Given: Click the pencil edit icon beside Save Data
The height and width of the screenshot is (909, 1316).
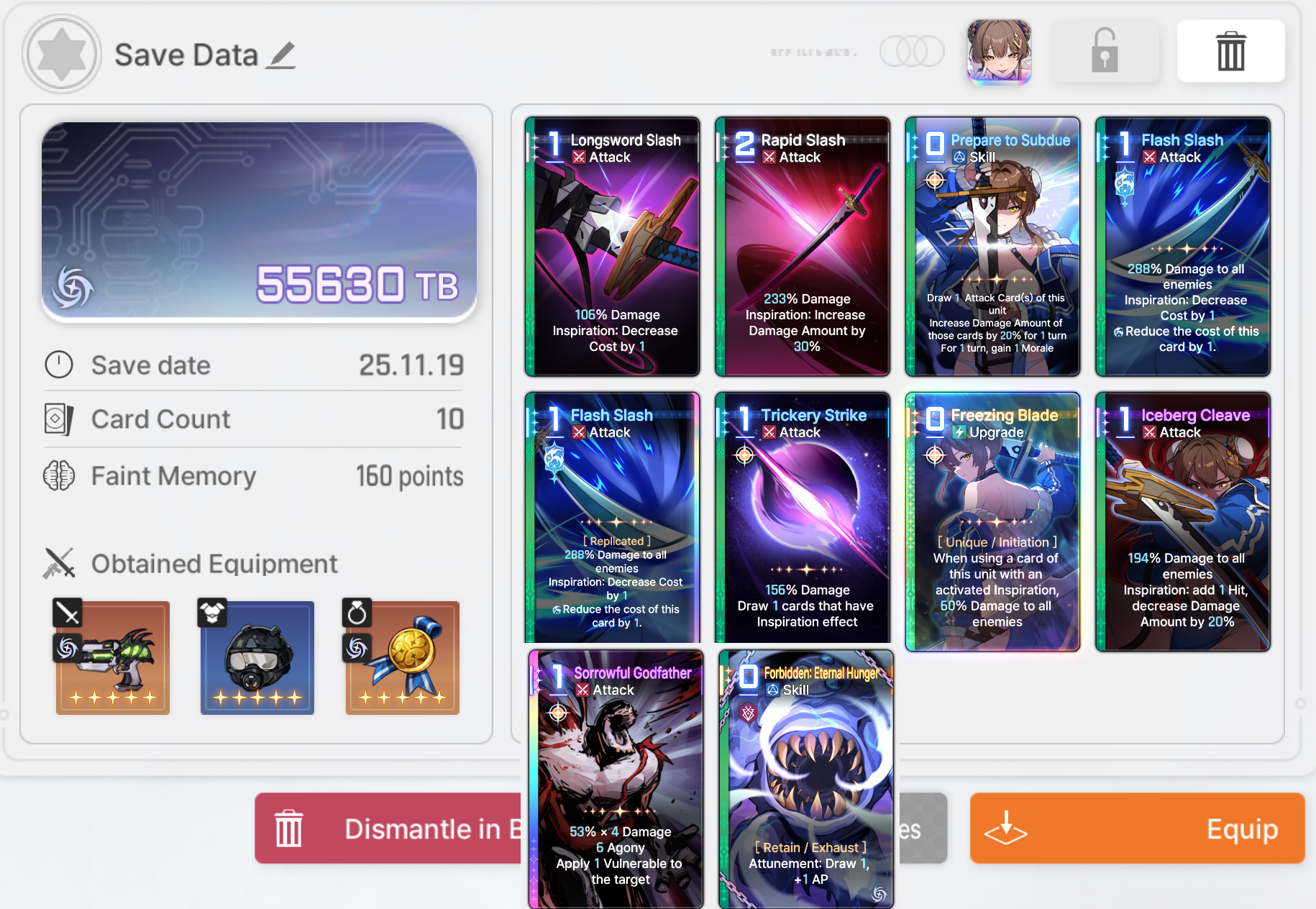Looking at the screenshot, I should [280, 55].
